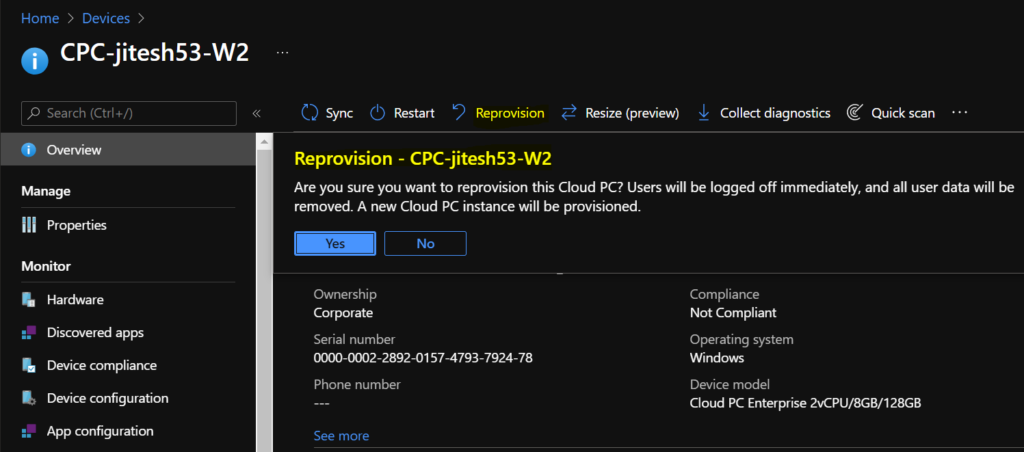Confirm reprovision with Yes button
Viewport: 1024px width, 452px height.
[335, 243]
